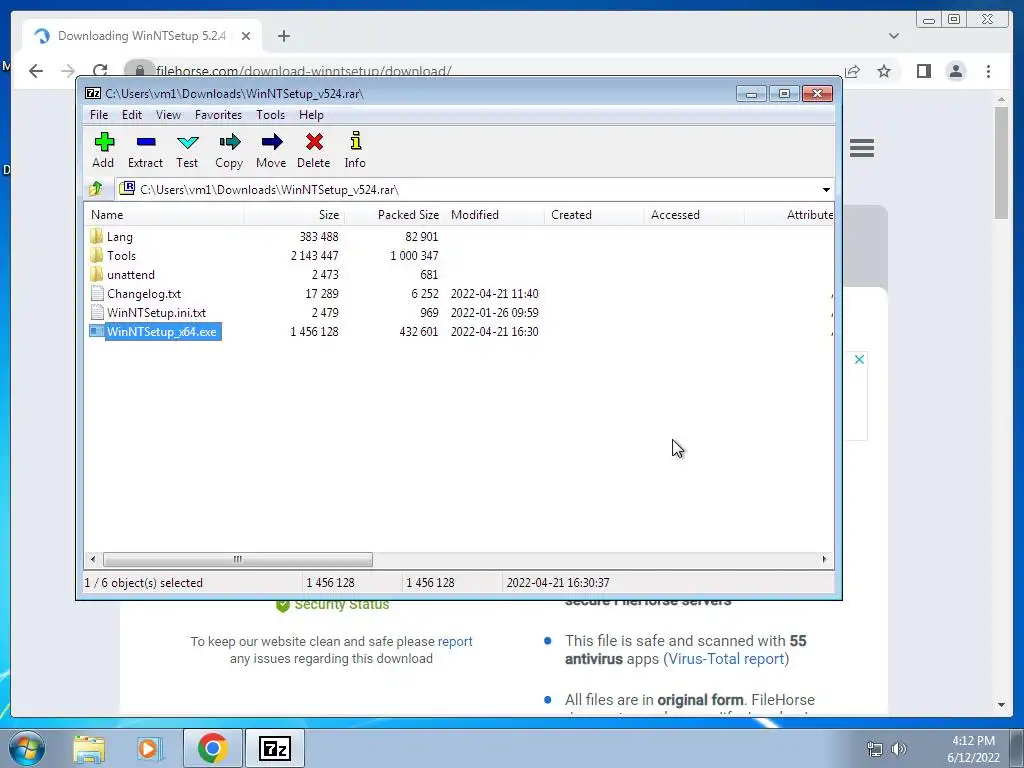The height and width of the screenshot is (768, 1024).
Task: Click the 7-Zip taskbar button
Action: pyautogui.click(x=274, y=749)
